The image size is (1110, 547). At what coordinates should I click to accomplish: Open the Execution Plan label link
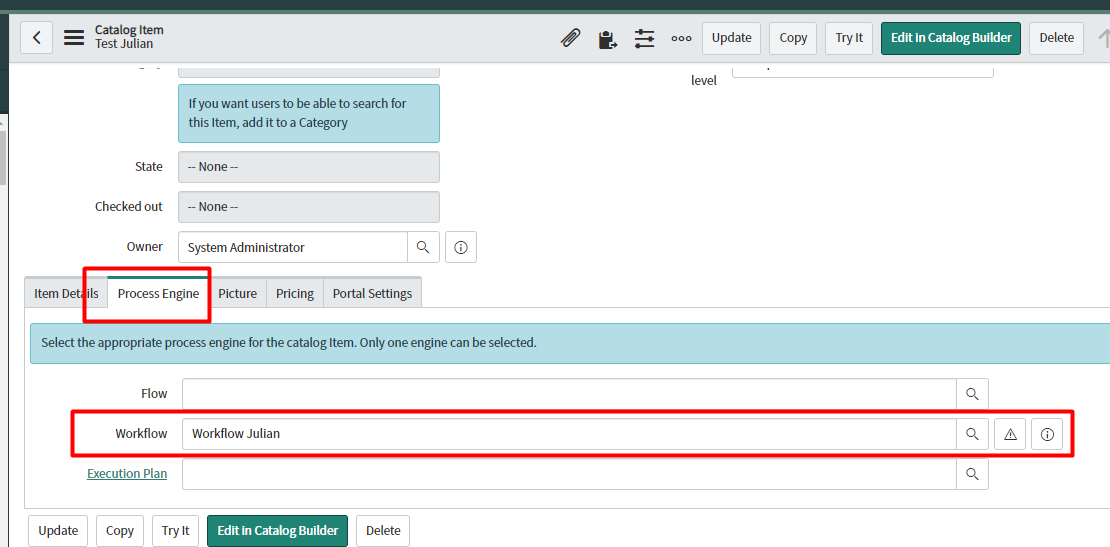127,473
